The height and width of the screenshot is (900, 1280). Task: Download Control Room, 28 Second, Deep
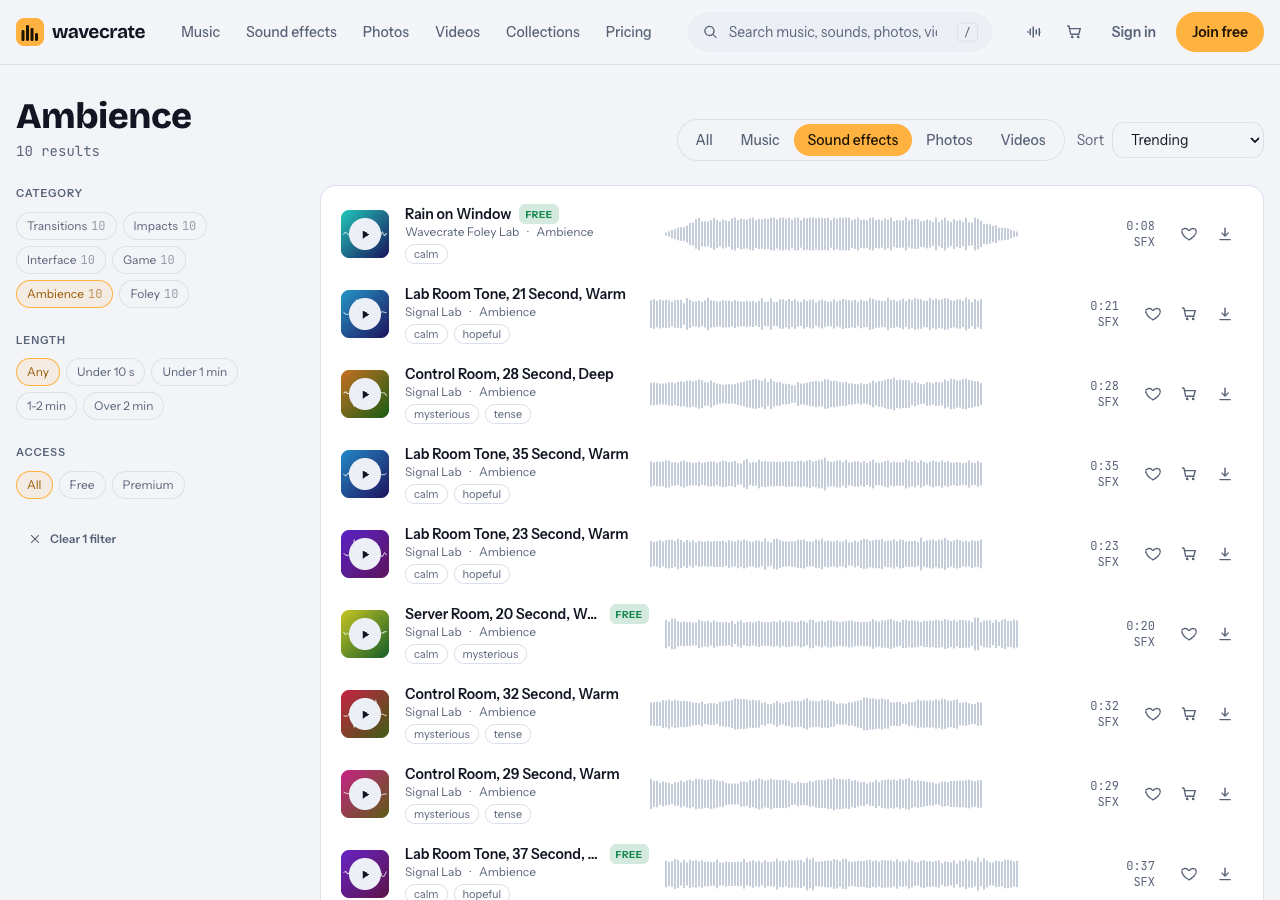pyautogui.click(x=1225, y=394)
